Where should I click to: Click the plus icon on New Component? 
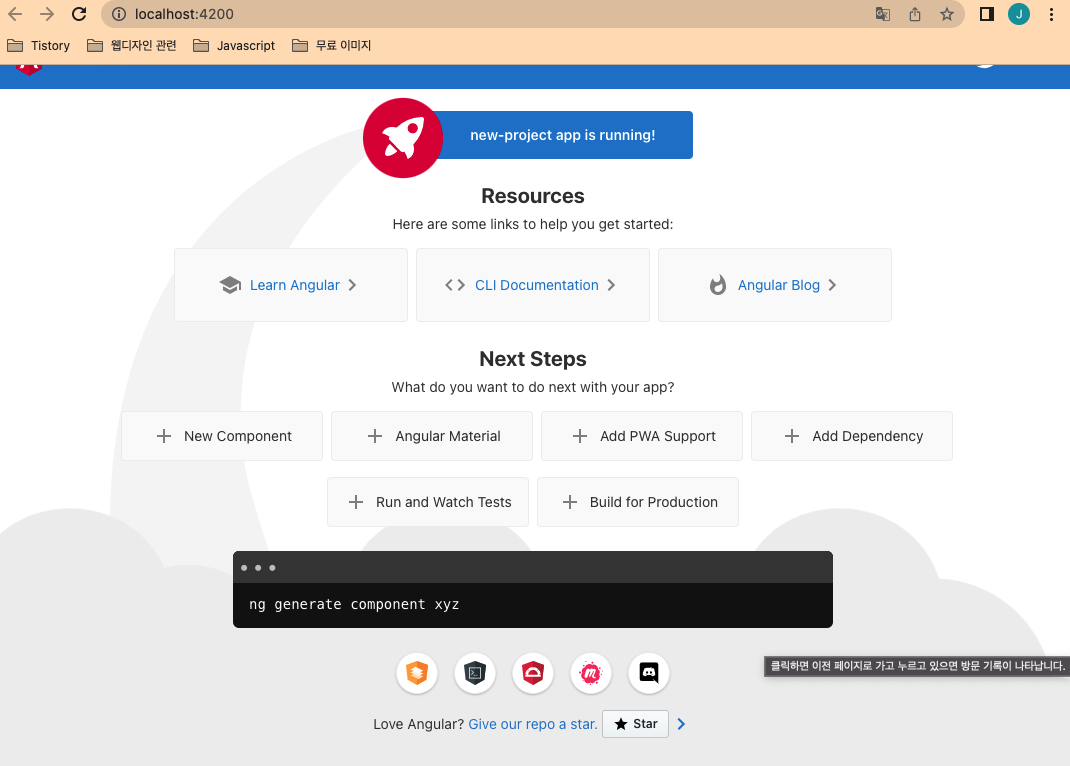(x=164, y=436)
